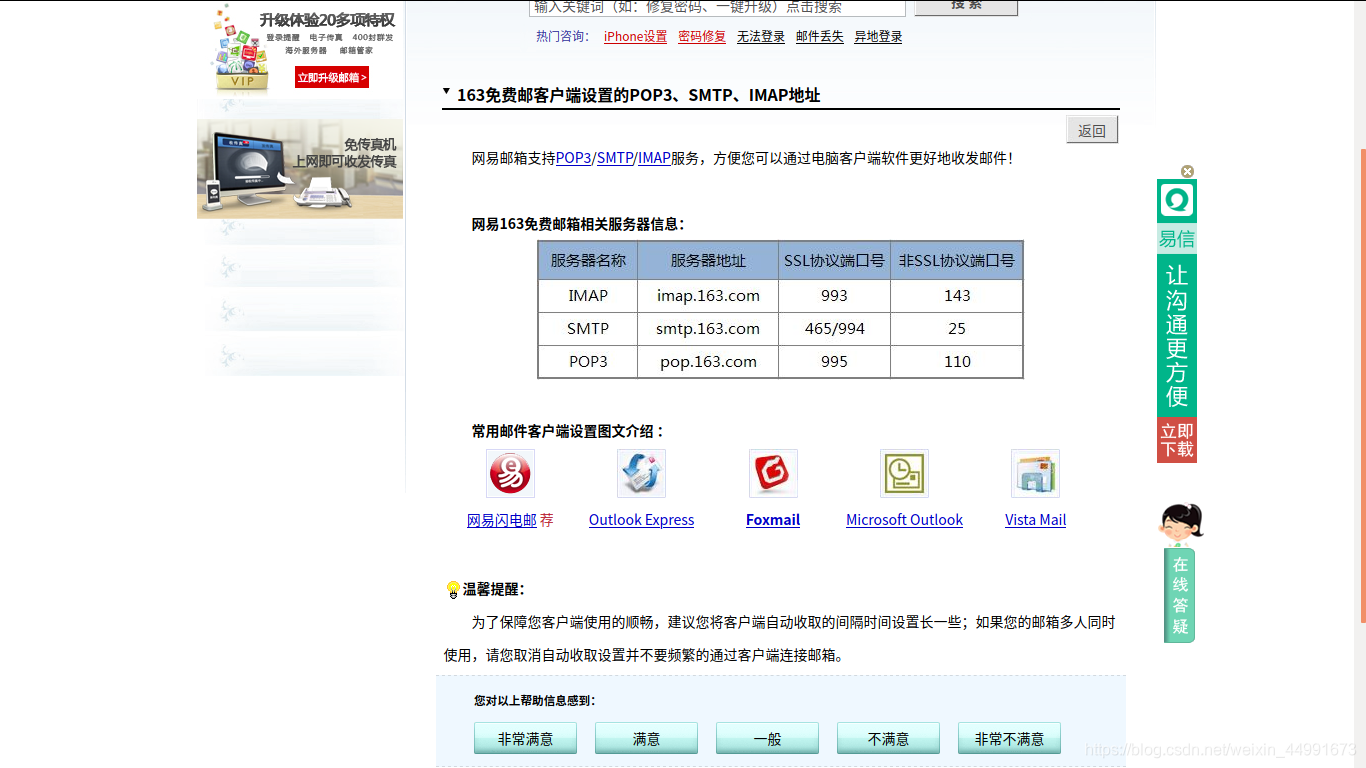The width and height of the screenshot is (1366, 768).
Task: Open the 免传真机 fax banner image
Action: pos(300,169)
